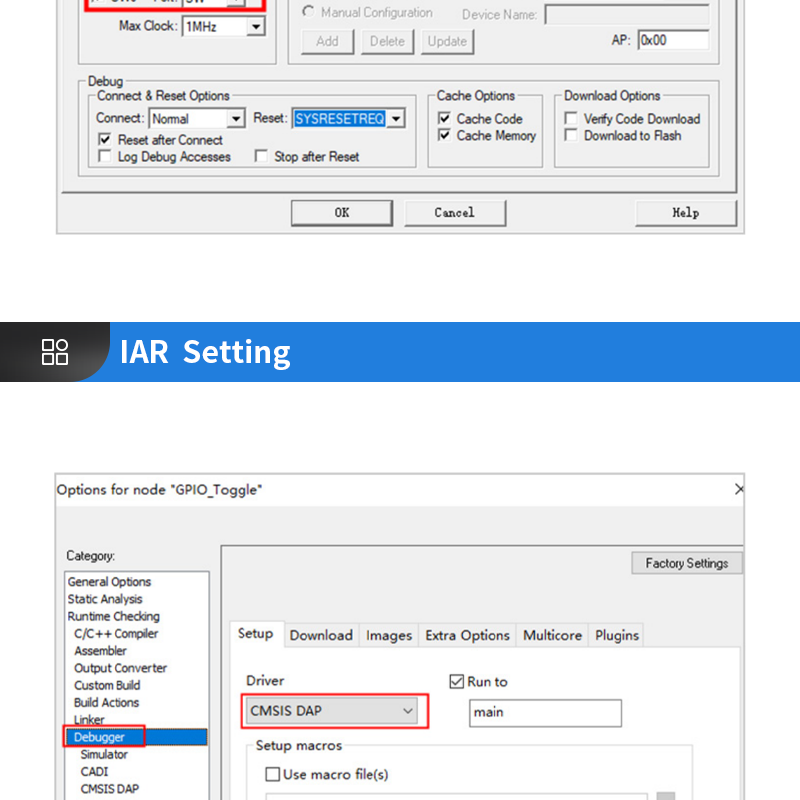Viewport: 800px width, 800px height.
Task: Click the AP value input field
Action: click(x=673, y=41)
